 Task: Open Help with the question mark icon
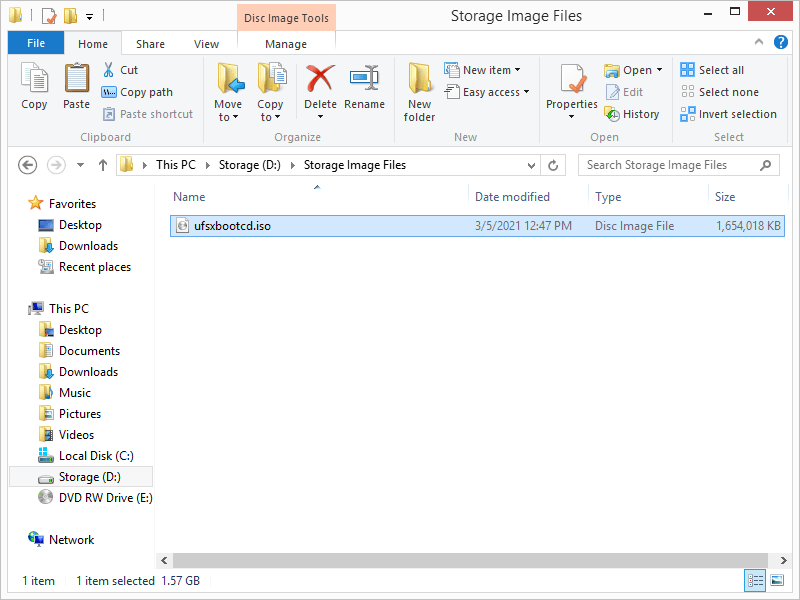pyautogui.click(x=781, y=42)
